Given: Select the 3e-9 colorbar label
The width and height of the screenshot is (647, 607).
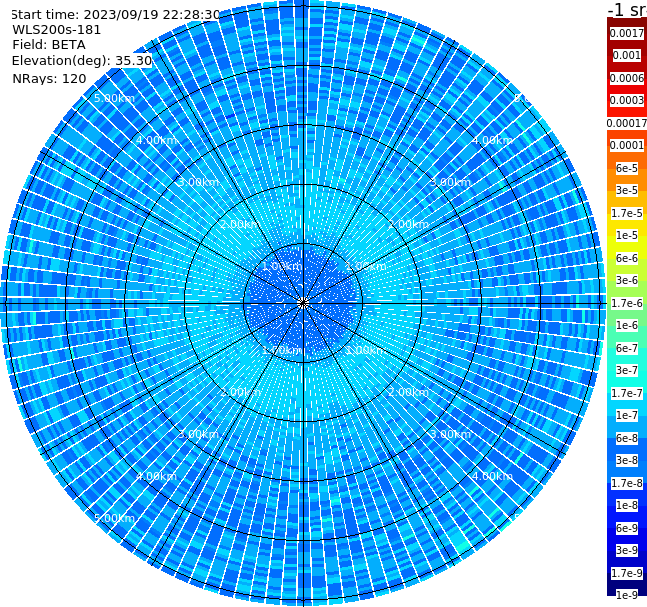Looking at the screenshot, I should coord(627,550).
